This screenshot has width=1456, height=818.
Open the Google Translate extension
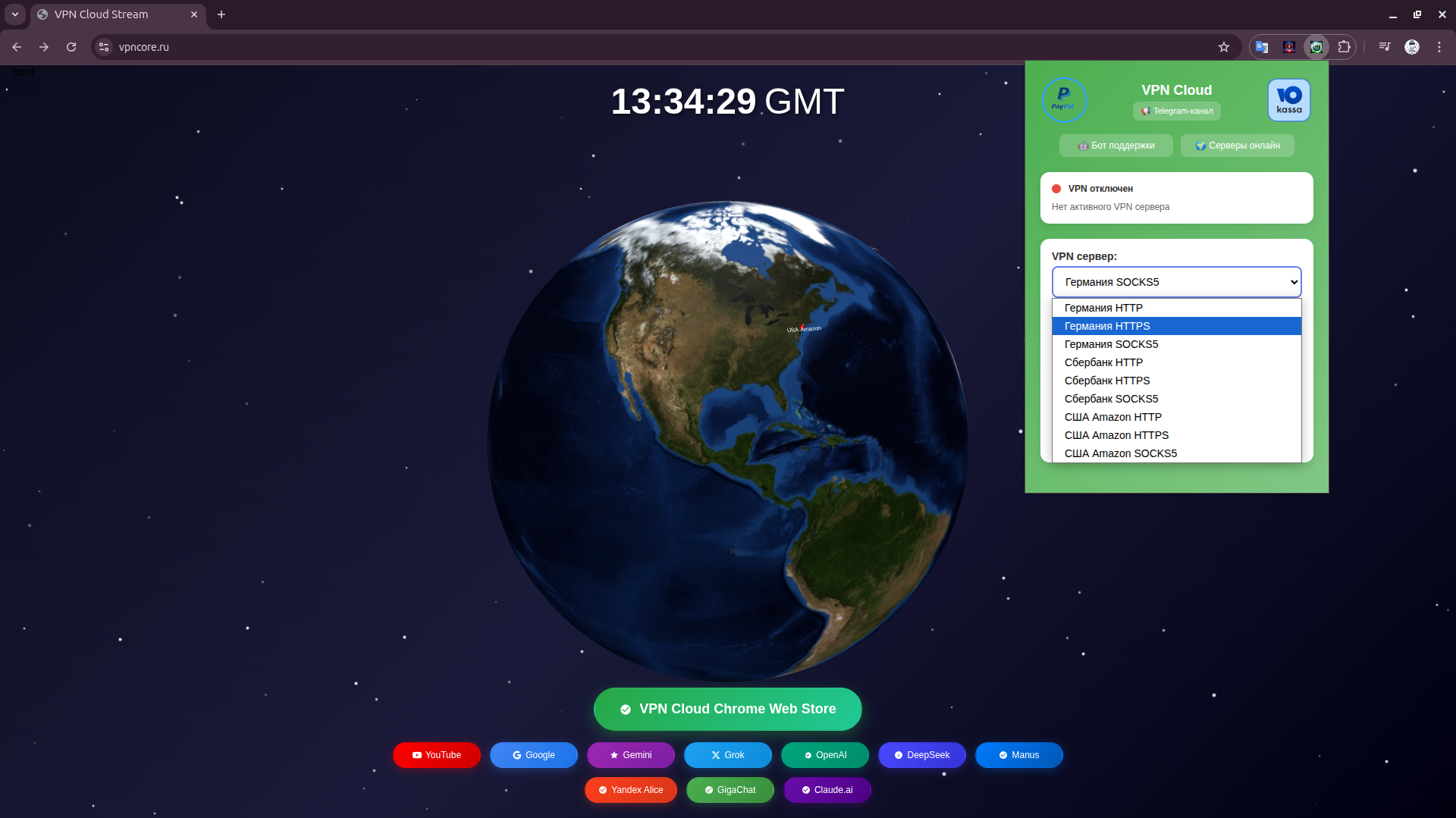(x=1262, y=47)
